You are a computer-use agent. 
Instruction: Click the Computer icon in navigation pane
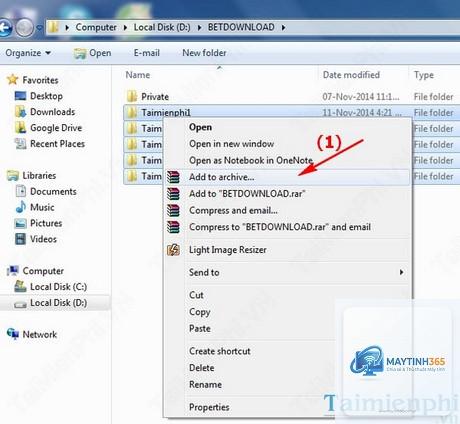(13, 271)
